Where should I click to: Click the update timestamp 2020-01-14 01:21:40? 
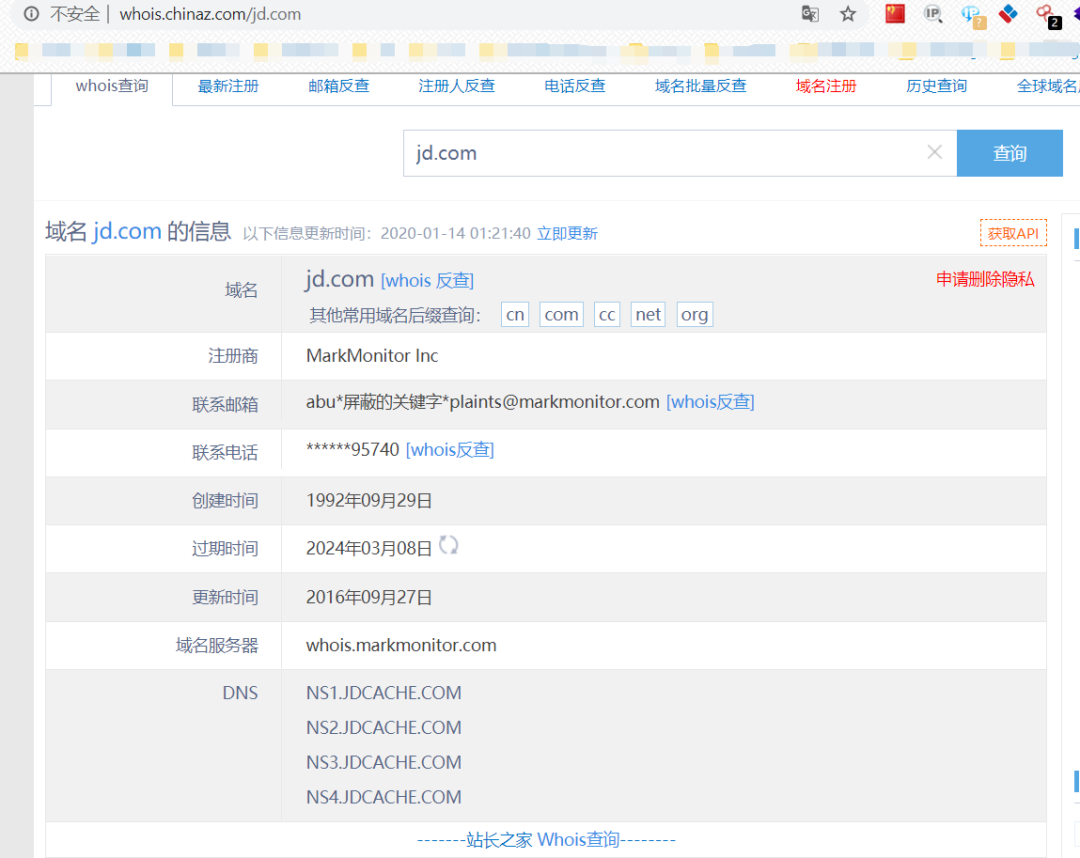tap(455, 233)
